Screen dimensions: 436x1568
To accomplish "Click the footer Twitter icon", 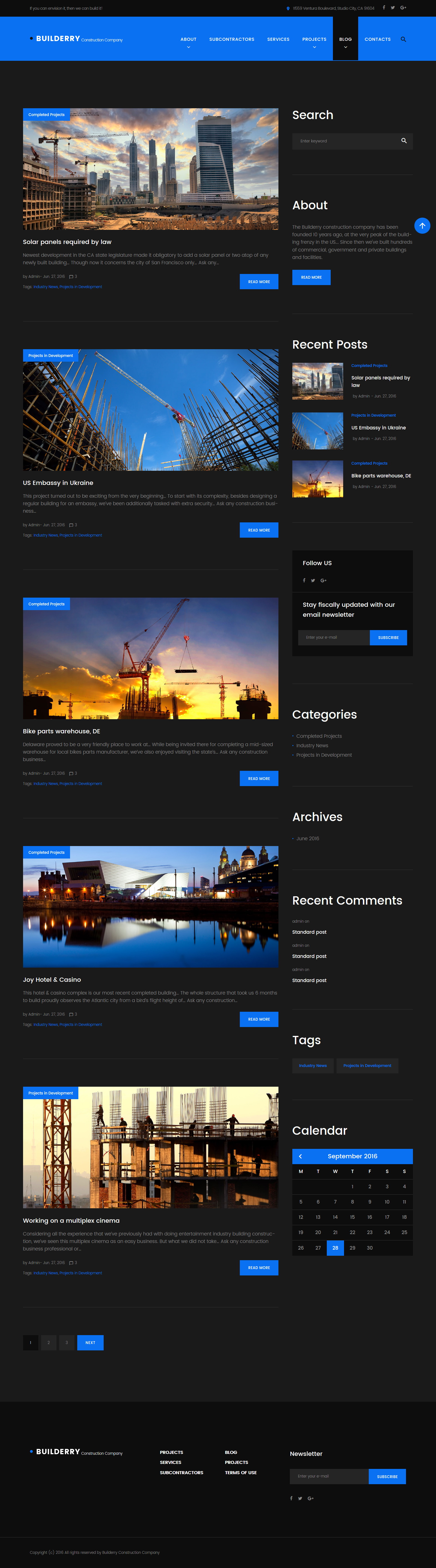I will (x=300, y=1498).
